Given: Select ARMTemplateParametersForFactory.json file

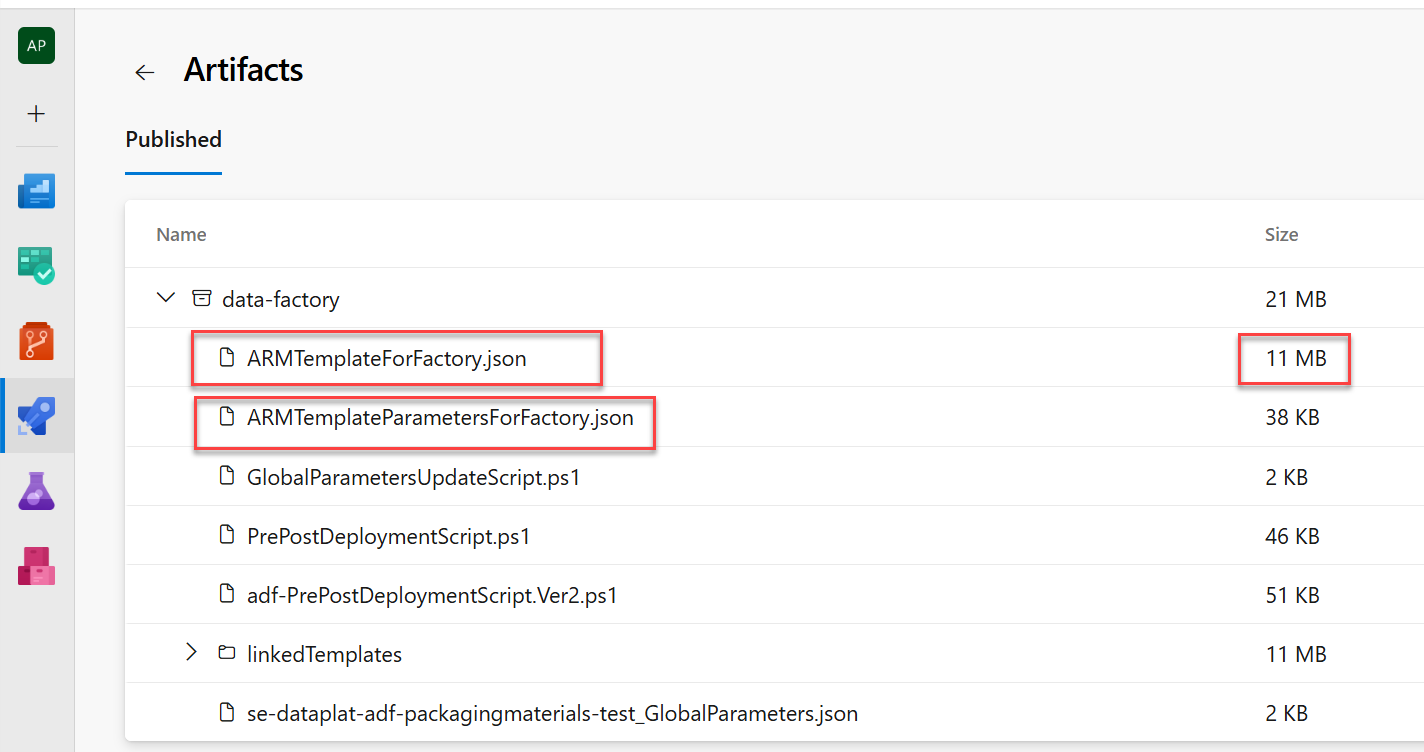Looking at the screenshot, I should [440, 418].
